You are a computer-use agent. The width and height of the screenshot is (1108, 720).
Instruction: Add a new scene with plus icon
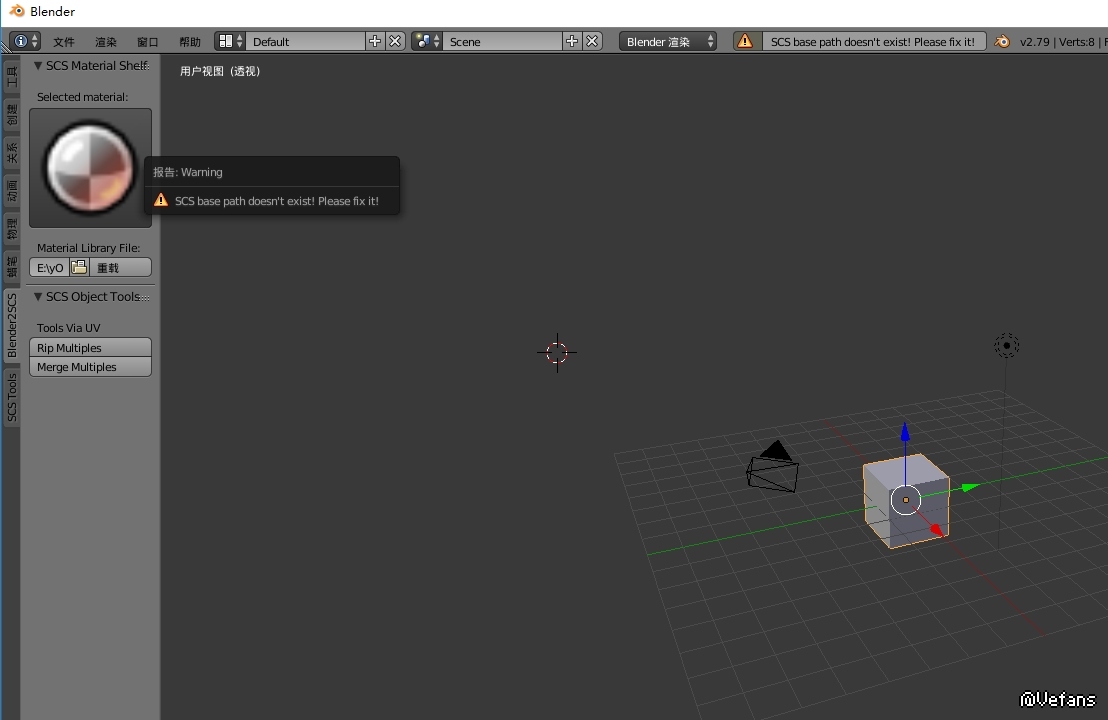[x=572, y=41]
